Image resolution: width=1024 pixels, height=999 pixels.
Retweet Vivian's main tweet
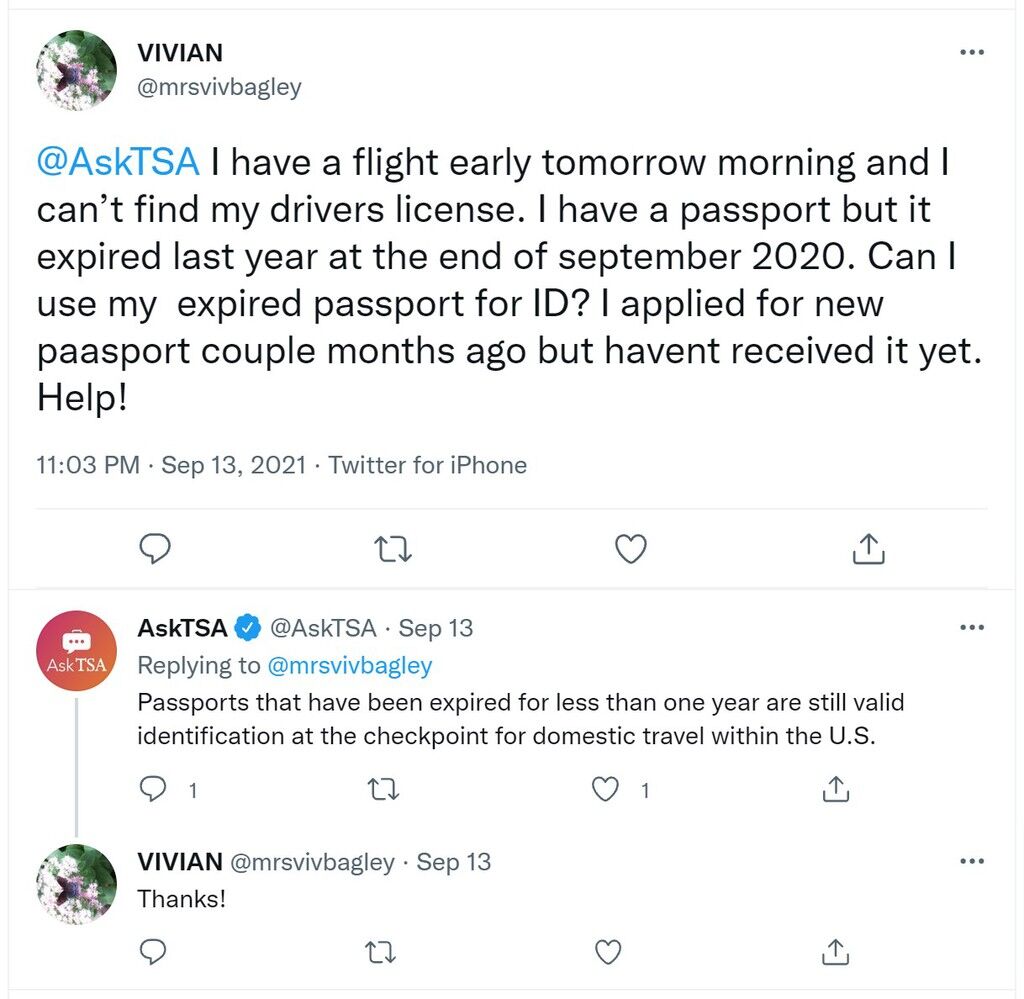point(392,548)
